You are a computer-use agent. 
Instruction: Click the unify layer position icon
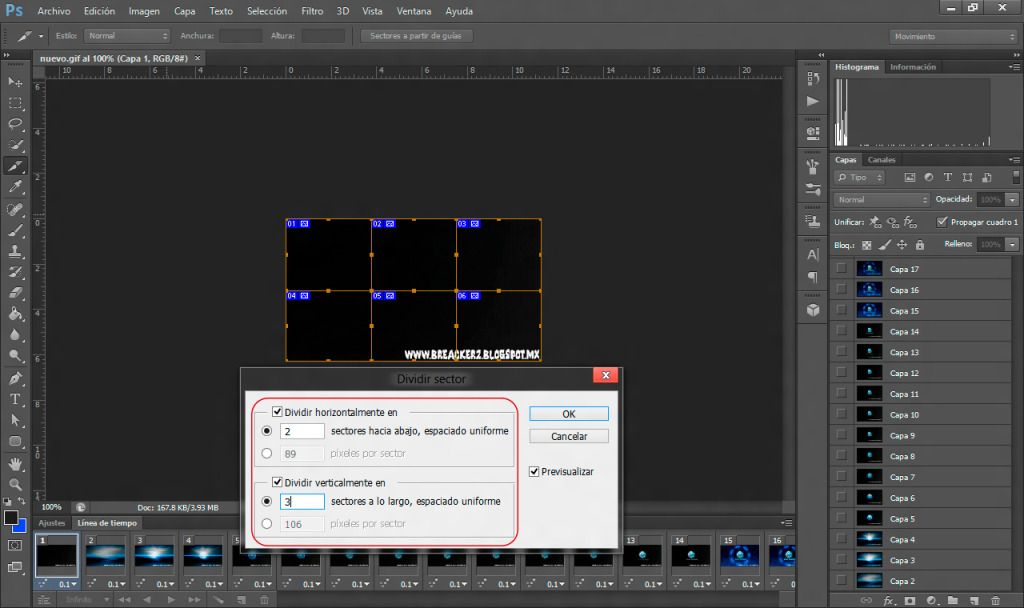point(875,223)
